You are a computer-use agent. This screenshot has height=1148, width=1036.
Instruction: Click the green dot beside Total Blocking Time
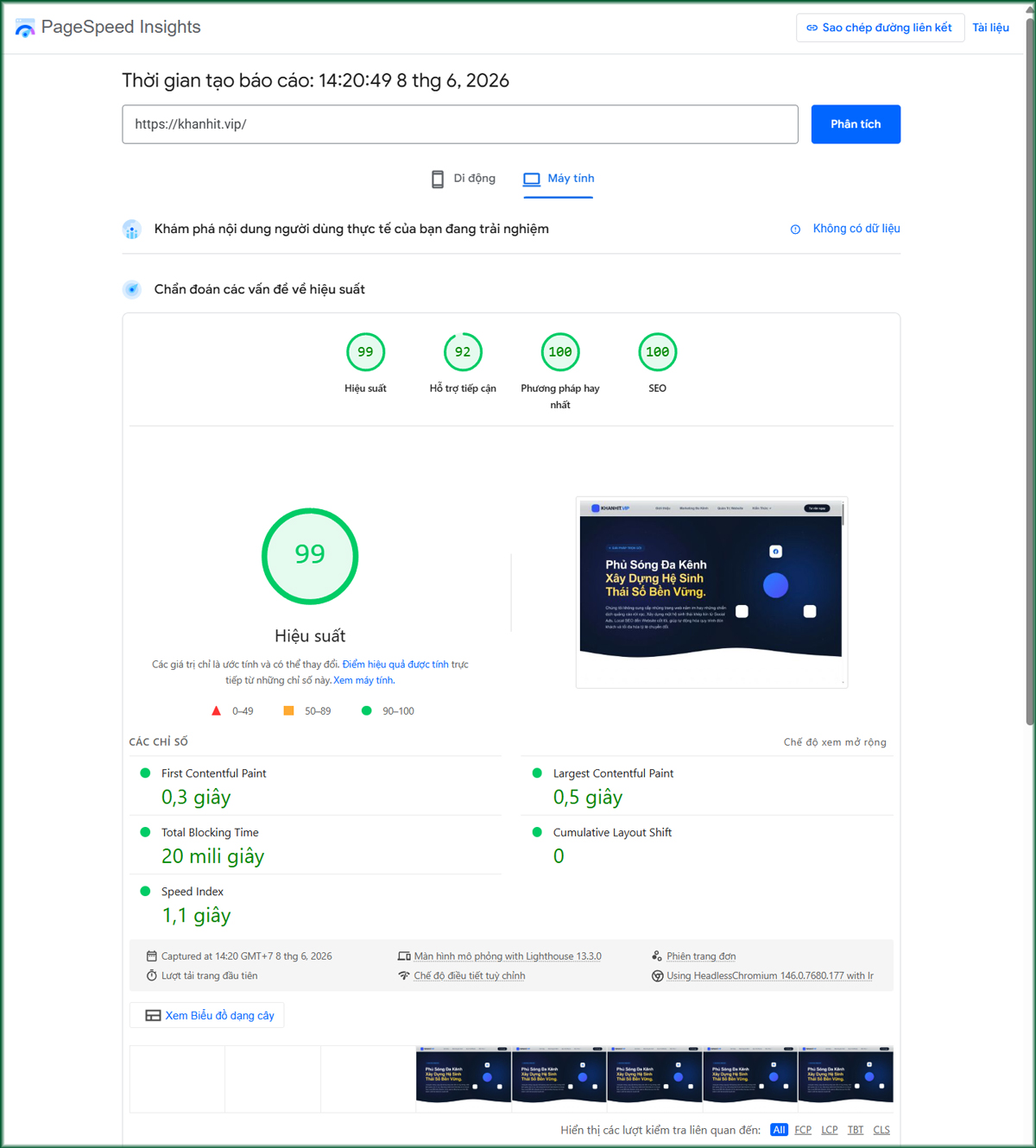pyautogui.click(x=145, y=832)
